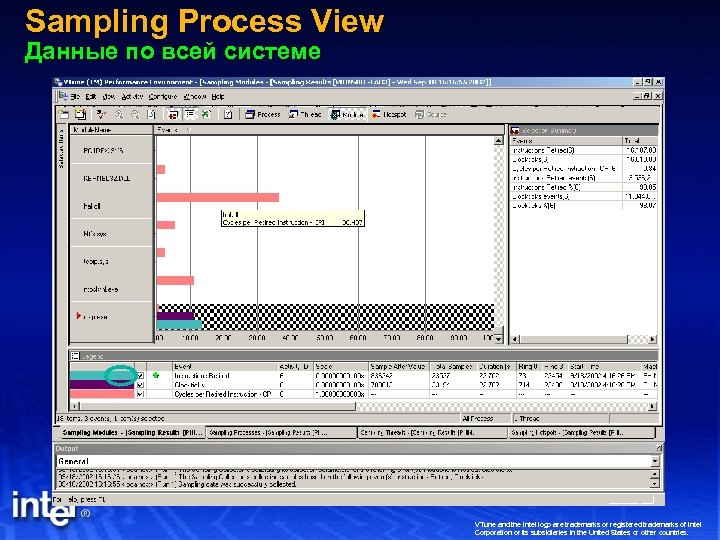Select the Sampling Hotspots bottom tab

pos(581,433)
